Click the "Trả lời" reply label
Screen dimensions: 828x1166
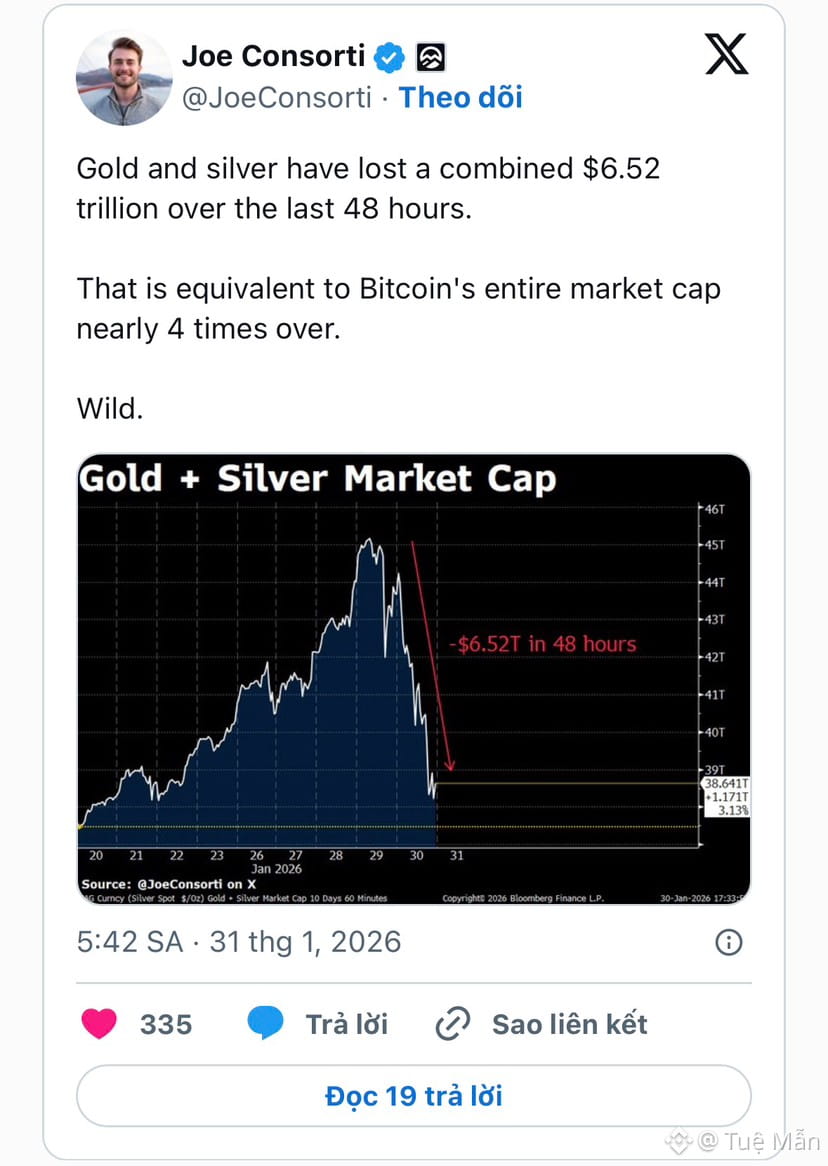click(x=347, y=1024)
